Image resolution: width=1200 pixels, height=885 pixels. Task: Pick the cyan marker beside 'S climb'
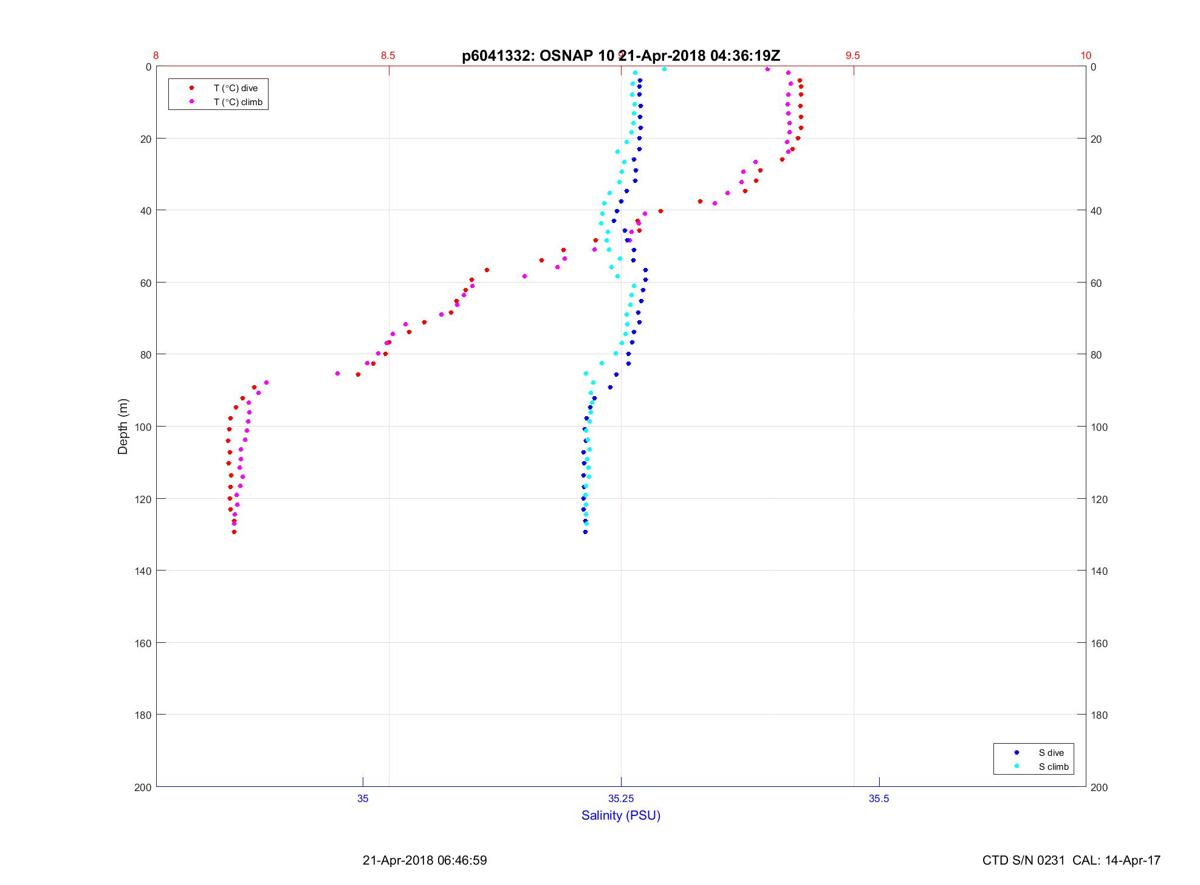[1017, 767]
